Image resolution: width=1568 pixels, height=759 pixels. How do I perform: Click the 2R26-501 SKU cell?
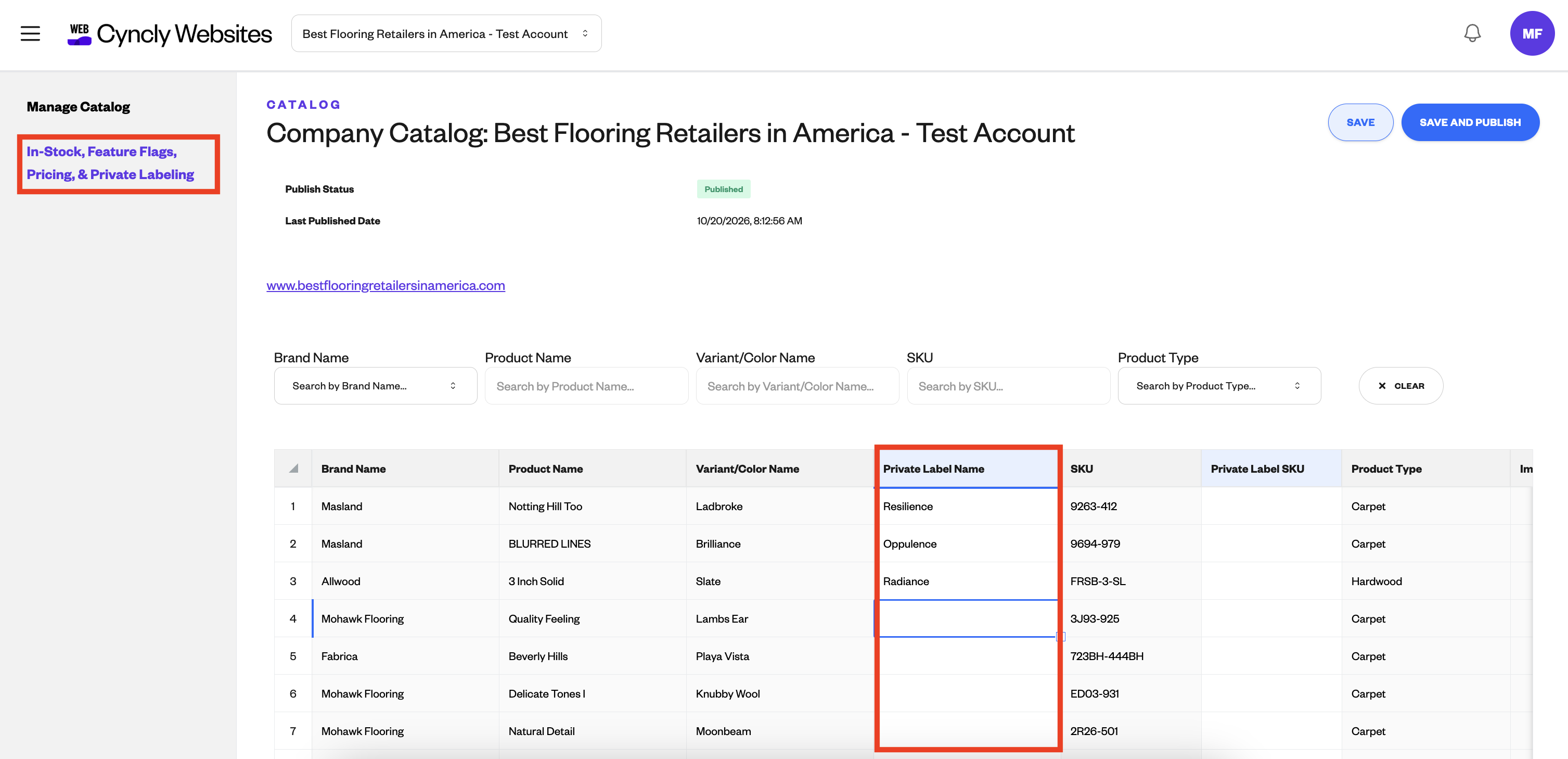[x=1131, y=731]
